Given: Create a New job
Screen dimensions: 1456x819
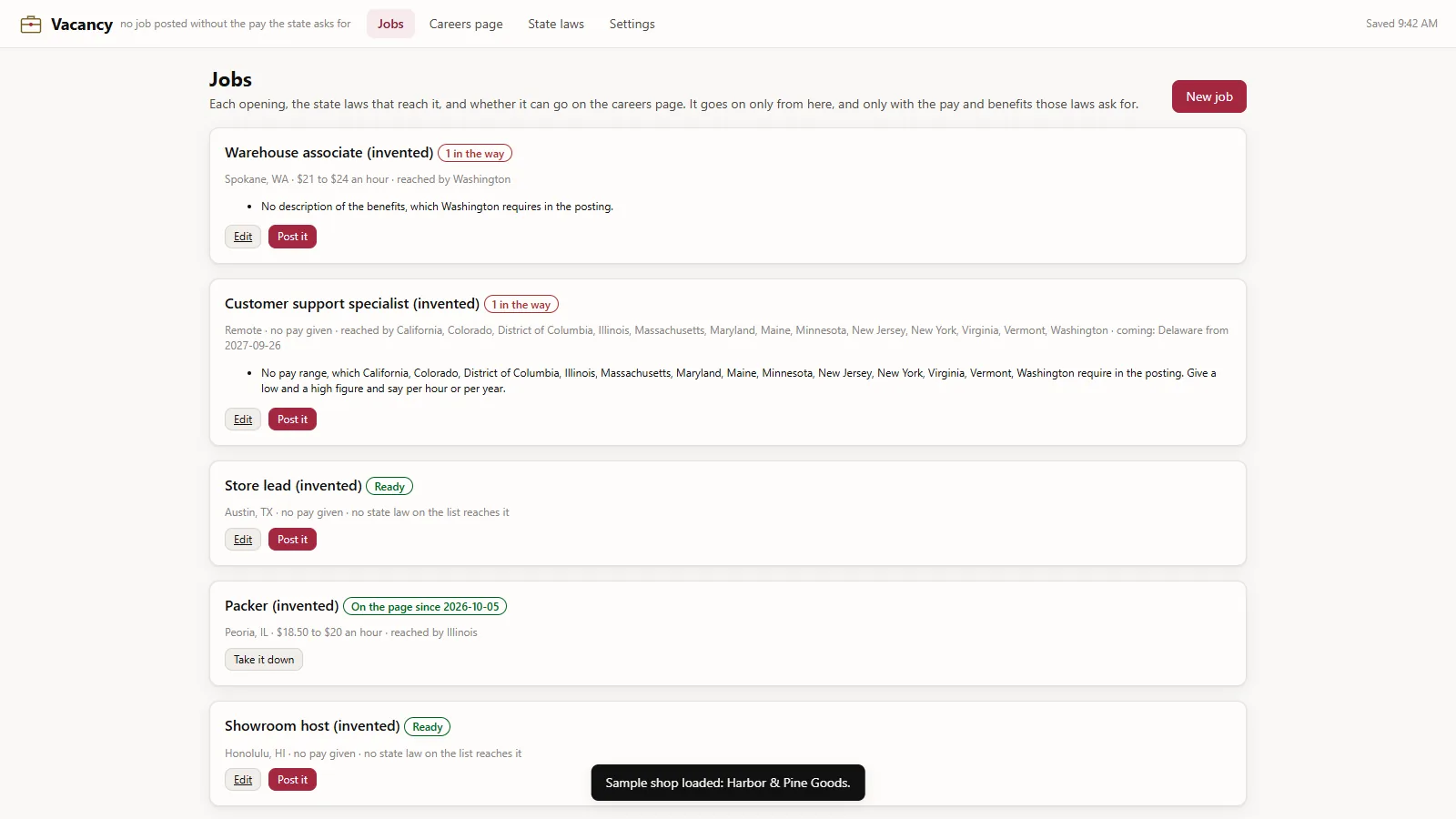Looking at the screenshot, I should (1208, 96).
